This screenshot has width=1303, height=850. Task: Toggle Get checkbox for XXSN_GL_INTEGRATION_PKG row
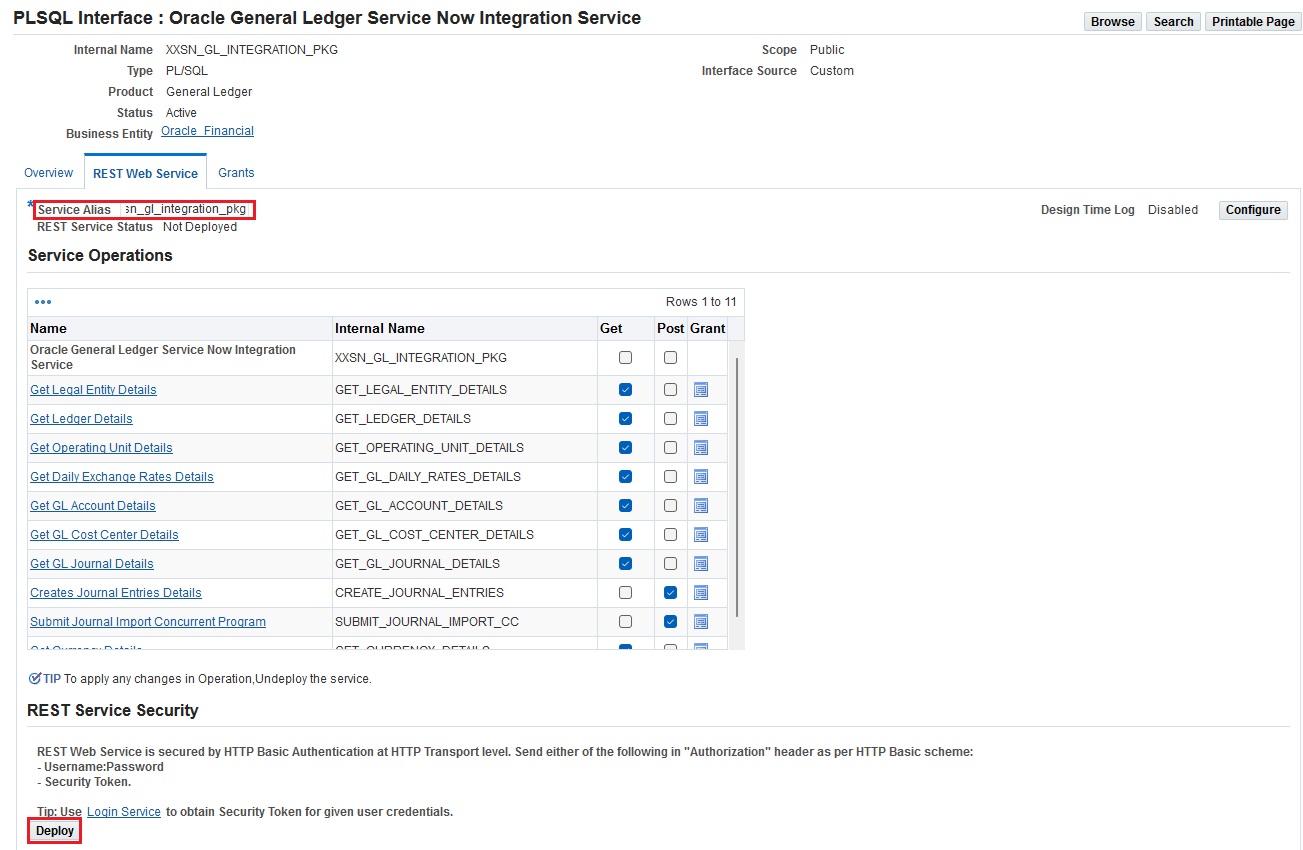point(626,357)
